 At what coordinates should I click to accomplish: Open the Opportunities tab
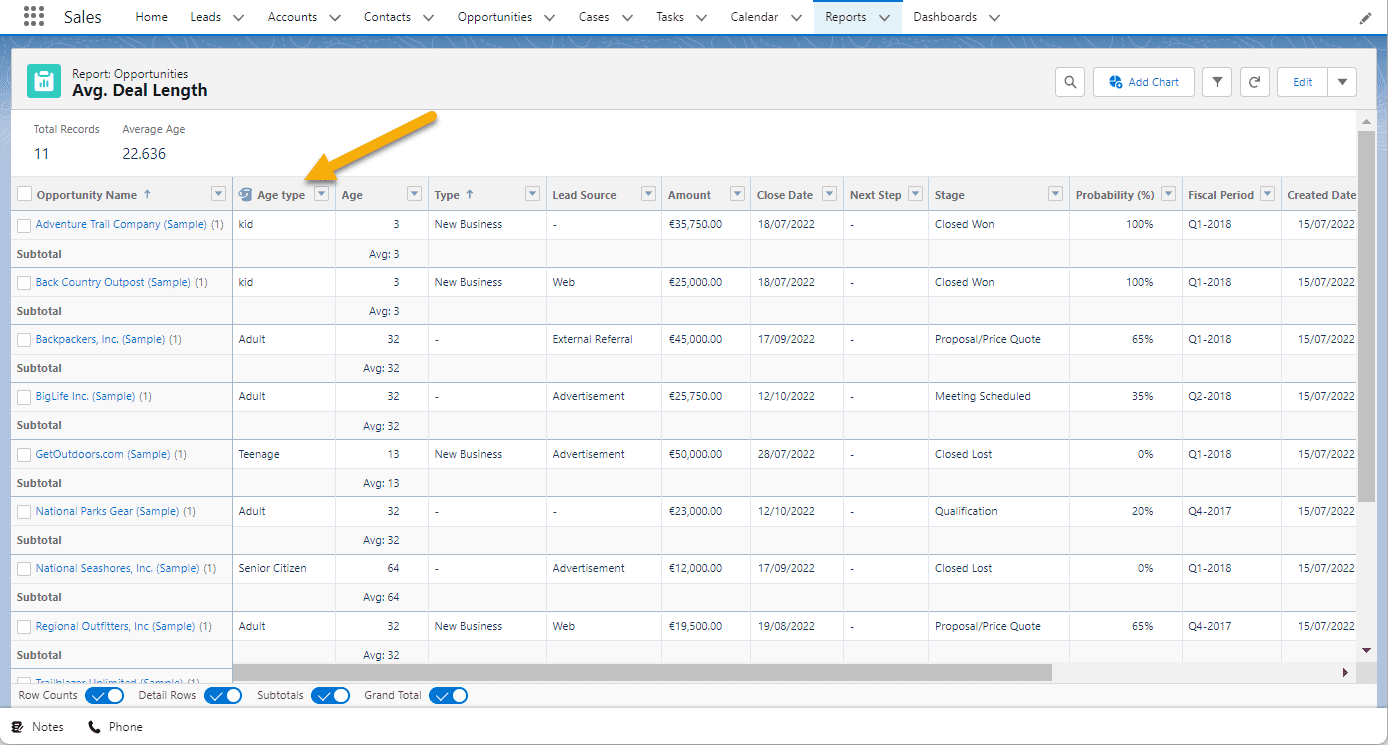[x=496, y=16]
